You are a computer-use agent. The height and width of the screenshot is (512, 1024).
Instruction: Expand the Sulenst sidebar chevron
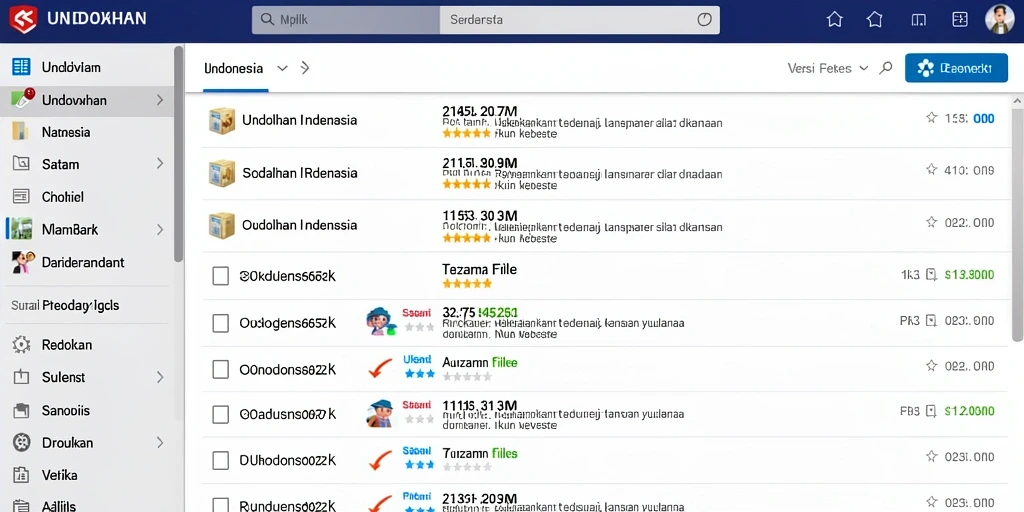(x=160, y=377)
